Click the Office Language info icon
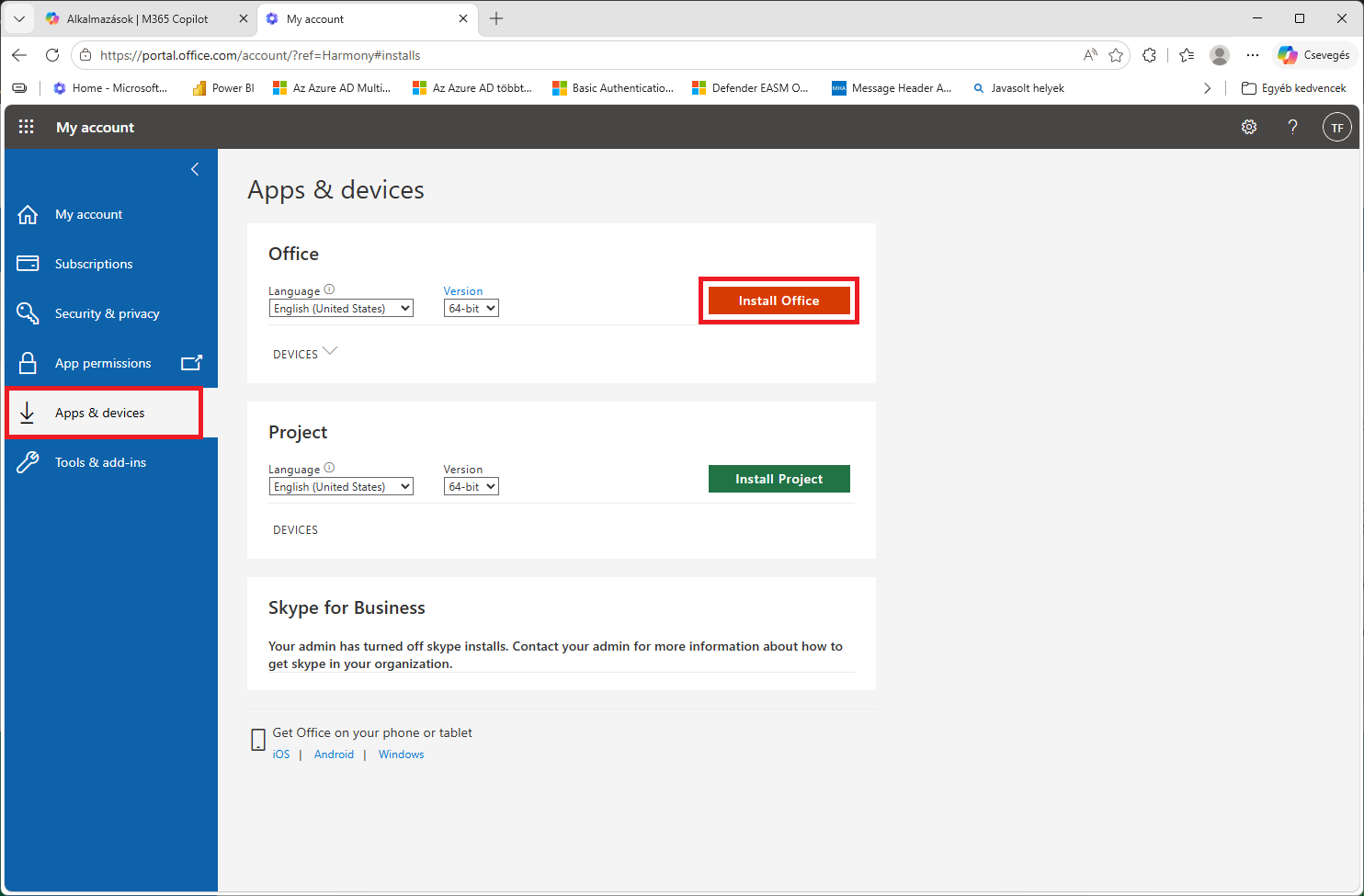This screenshot has width=1364, height=896. click(x=329, y=289)
